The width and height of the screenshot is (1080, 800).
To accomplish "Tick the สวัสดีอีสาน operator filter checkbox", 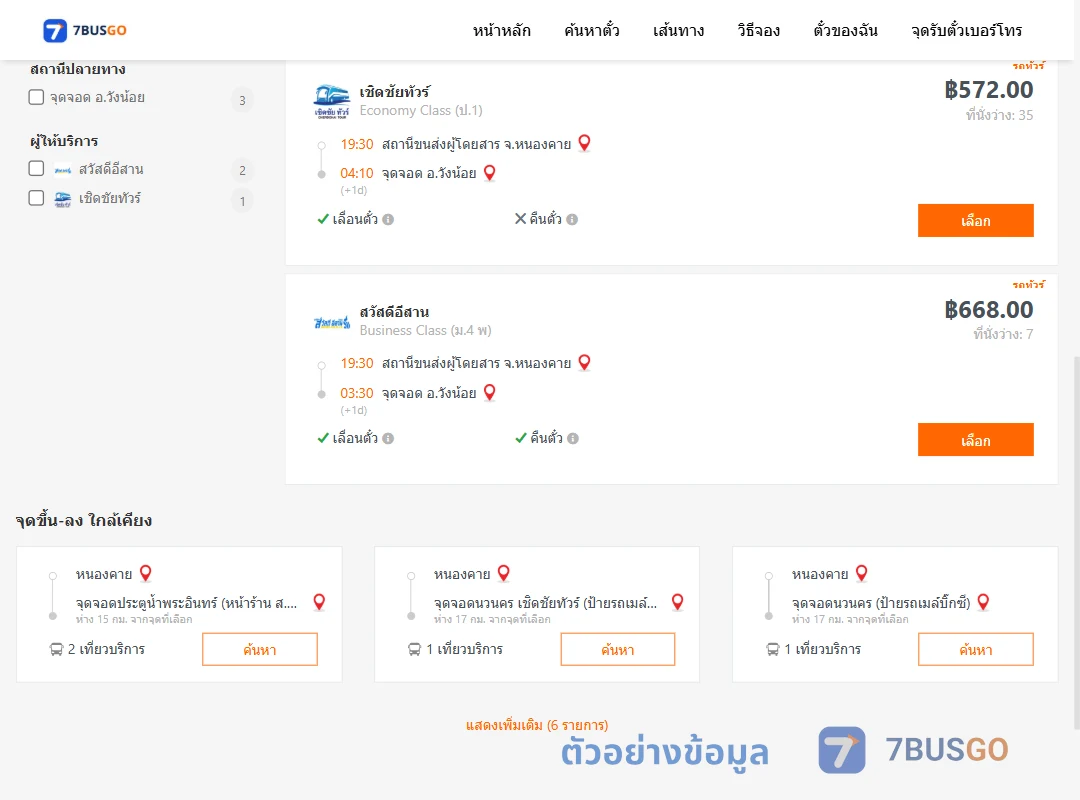I will pos(37,169).
